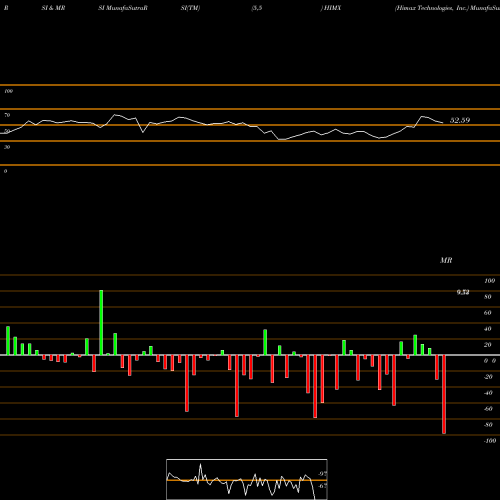Click the MR axis label -80
Viewport: 500px width, 500px height.
(488, 425)
